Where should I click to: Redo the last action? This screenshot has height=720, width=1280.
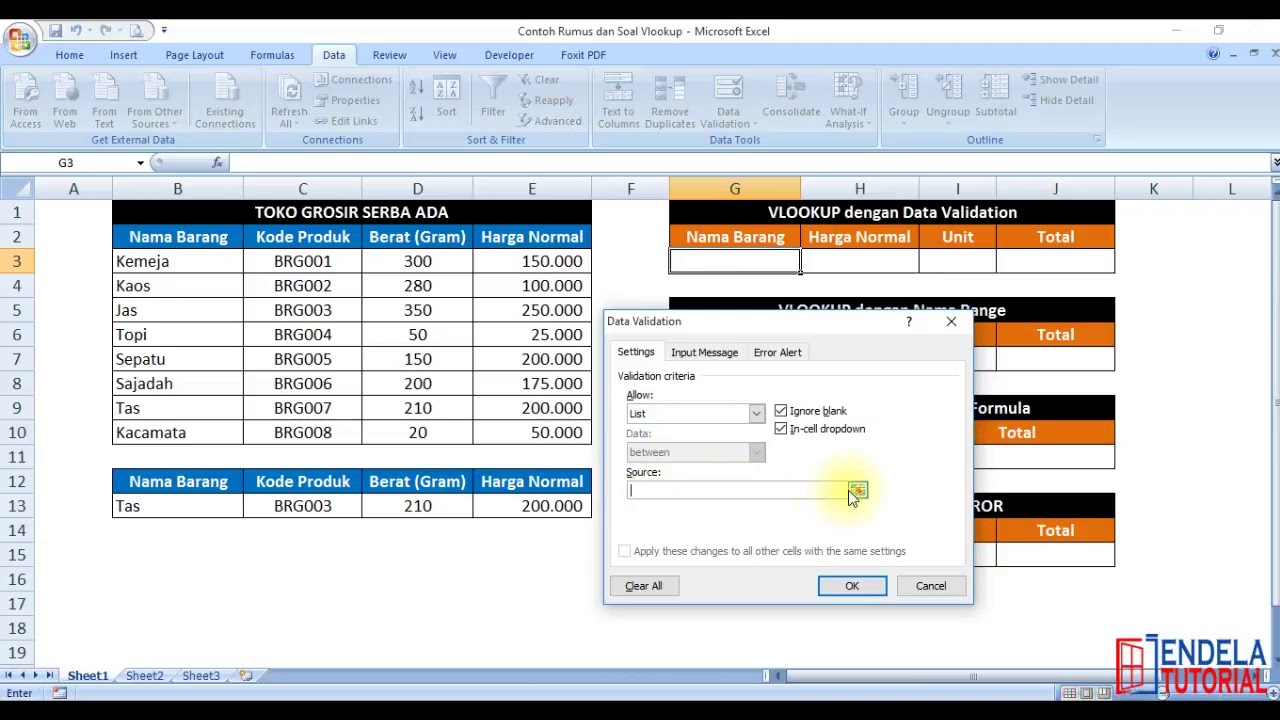coord(104,31)
